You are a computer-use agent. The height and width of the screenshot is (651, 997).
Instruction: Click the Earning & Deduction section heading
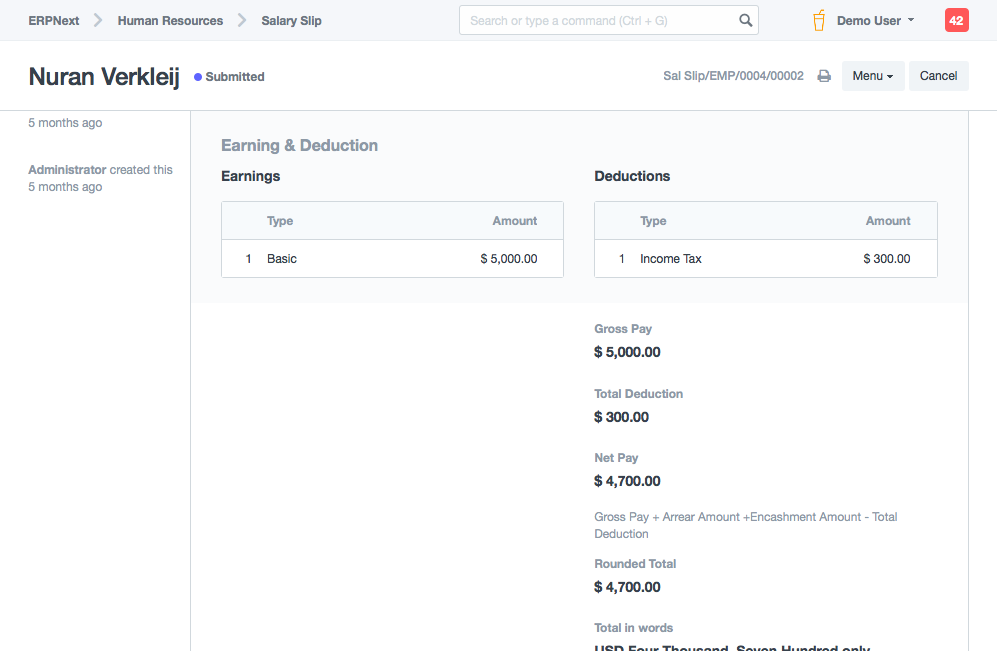299,145
